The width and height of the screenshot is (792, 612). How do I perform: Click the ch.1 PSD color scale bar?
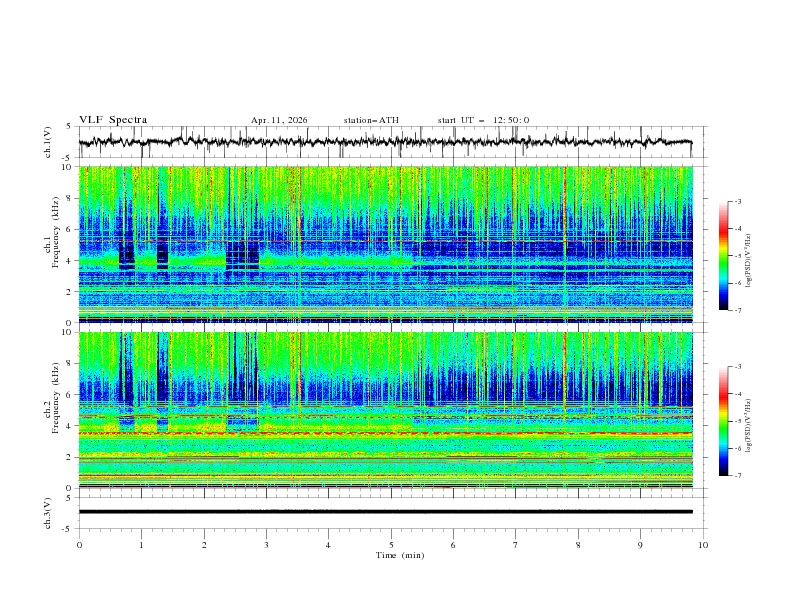[x=724, y=256]
